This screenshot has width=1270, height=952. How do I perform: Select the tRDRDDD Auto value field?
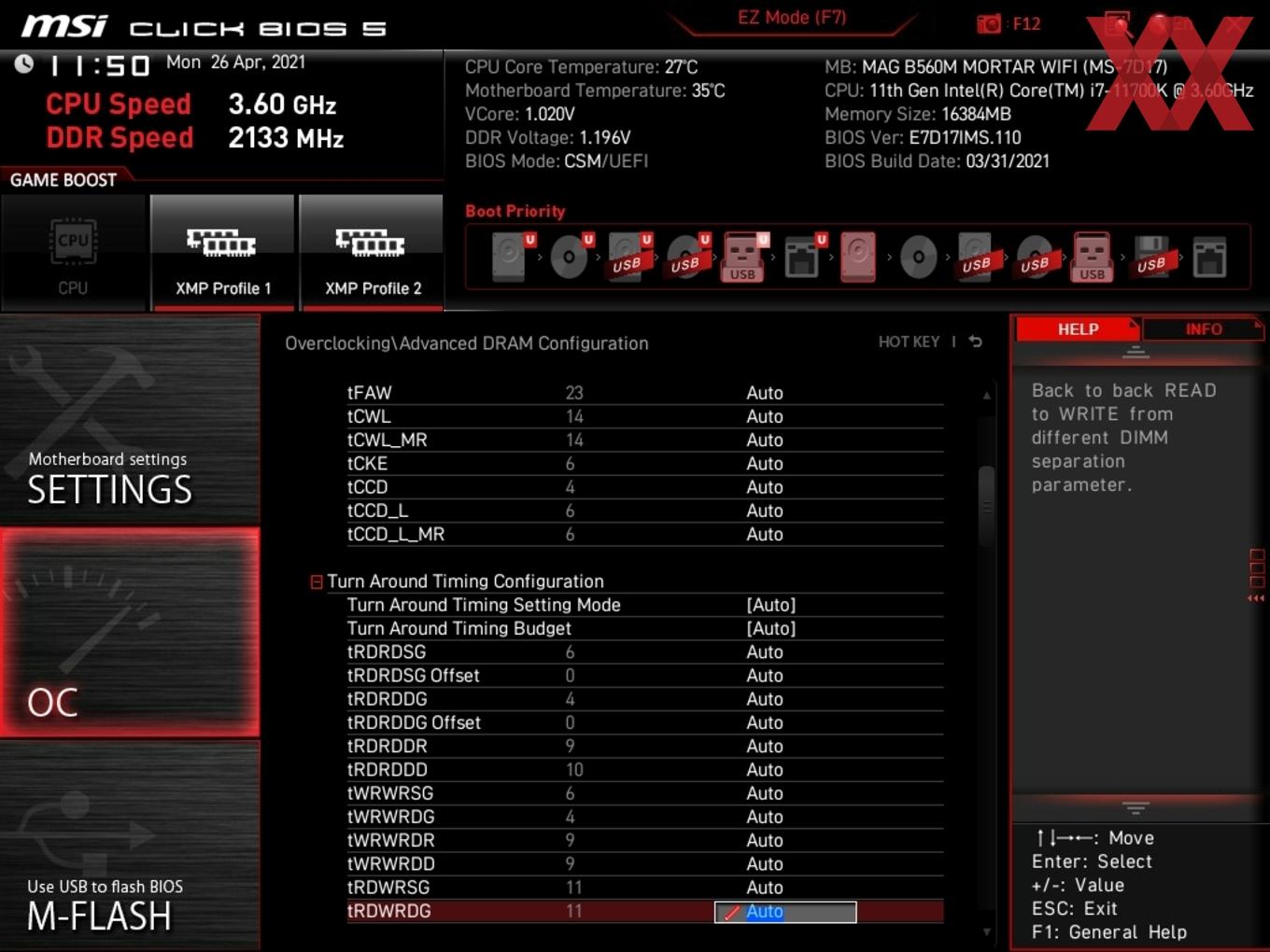coord(765,770)
